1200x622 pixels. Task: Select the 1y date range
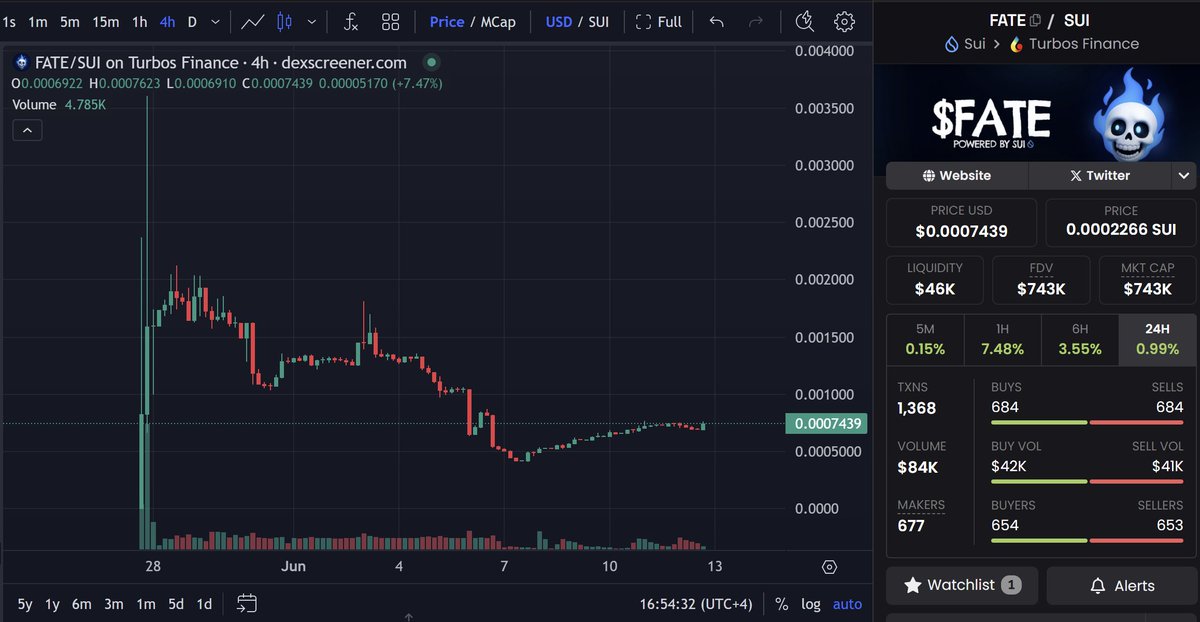pos(52,604)
